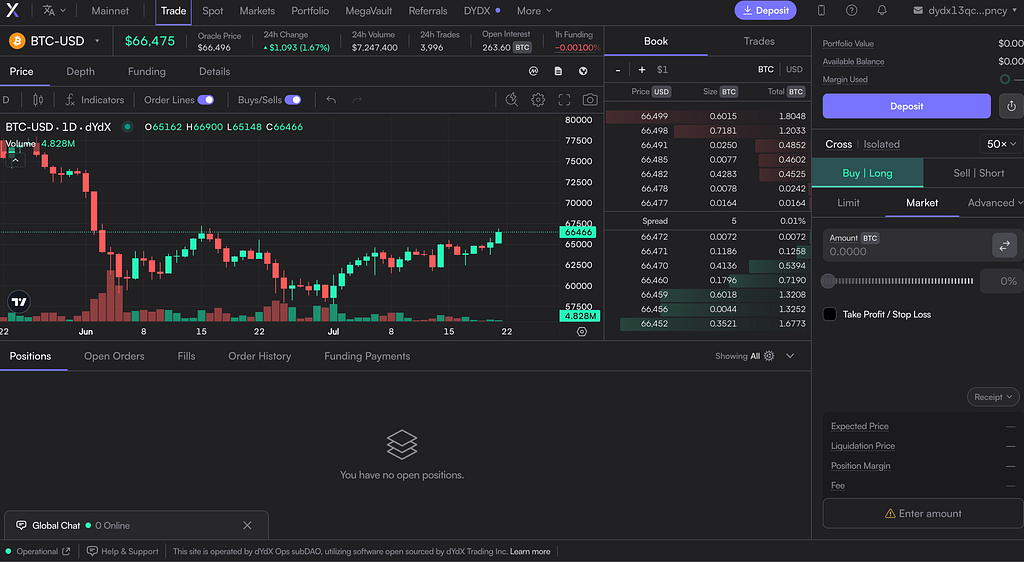Open the Indicators menu
The image size is (1024, 562).
click(x=95, y=100)
